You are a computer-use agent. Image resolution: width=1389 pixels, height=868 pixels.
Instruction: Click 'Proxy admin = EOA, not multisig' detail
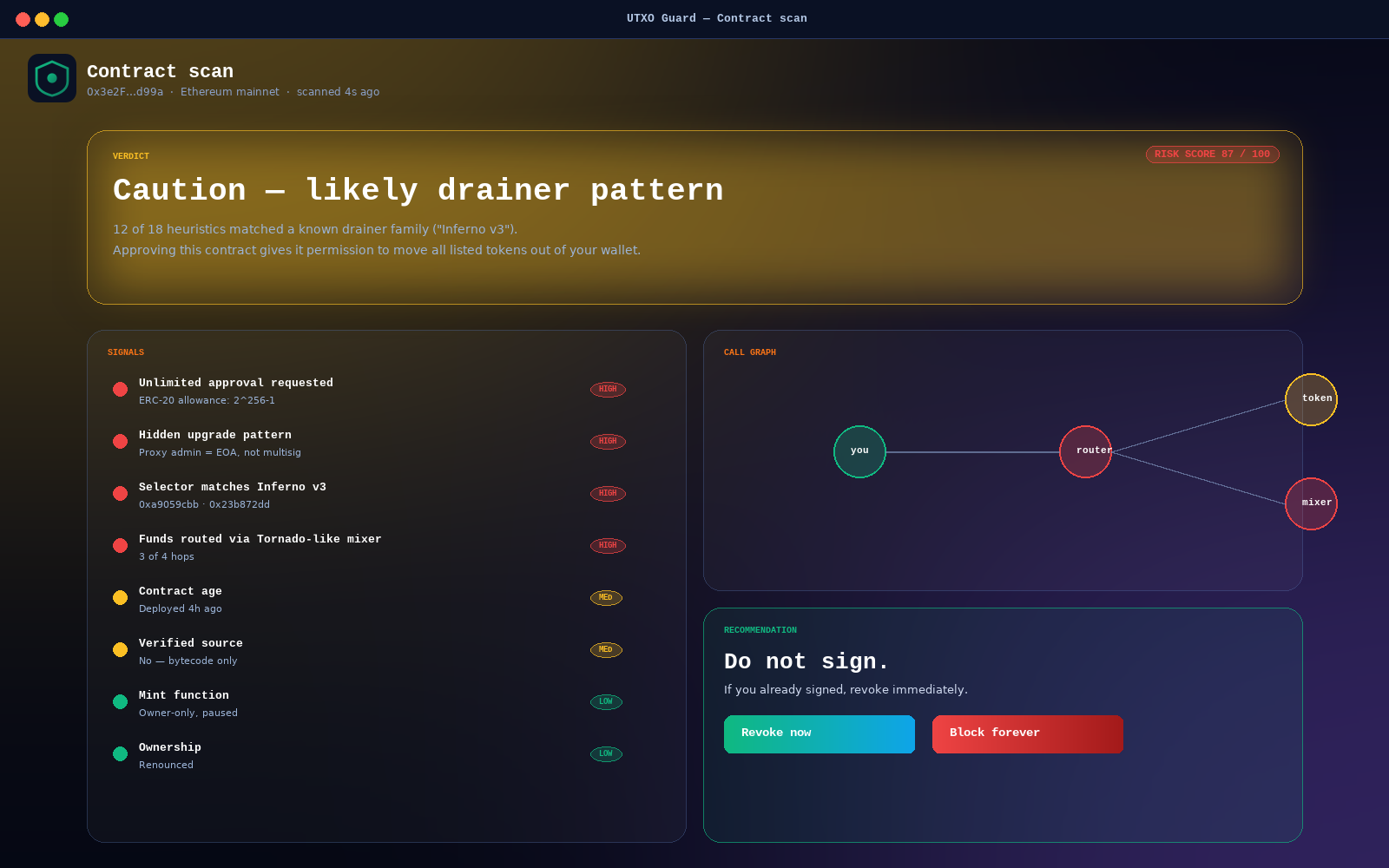coord(220,452)
